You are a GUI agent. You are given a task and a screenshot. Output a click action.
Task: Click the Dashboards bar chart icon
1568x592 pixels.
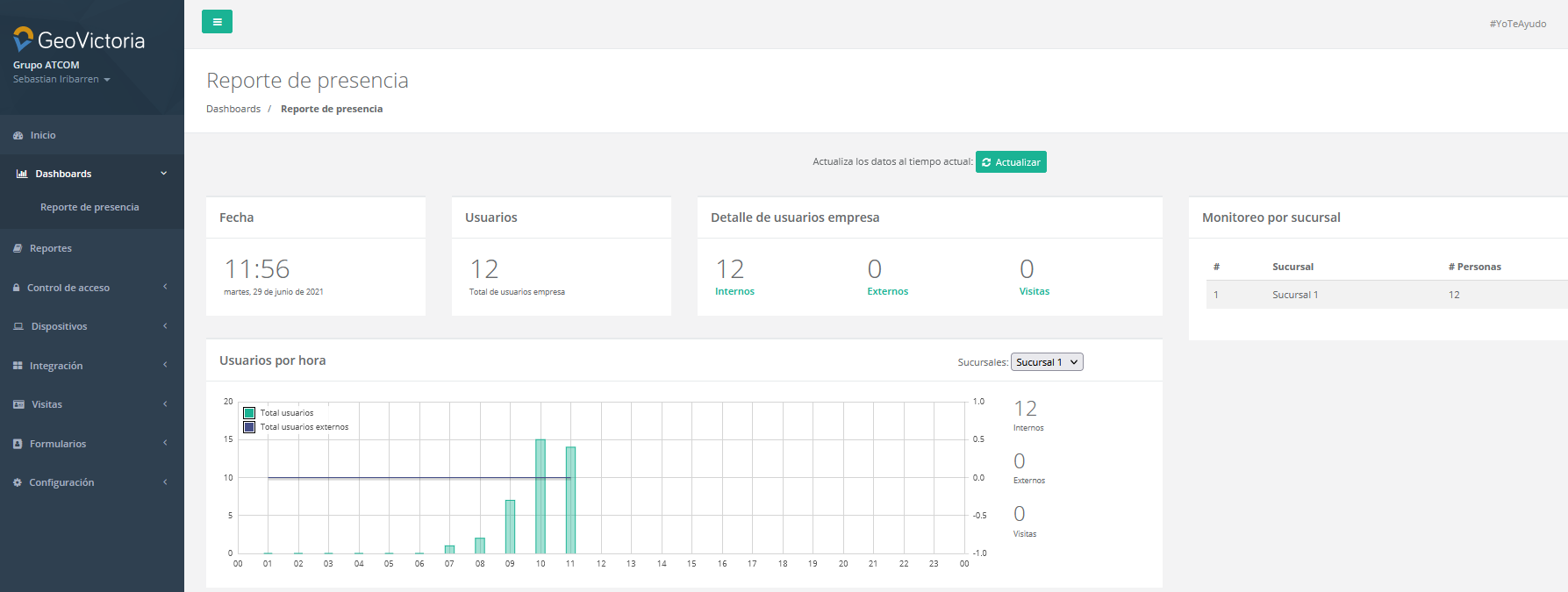tap(22, 175)
